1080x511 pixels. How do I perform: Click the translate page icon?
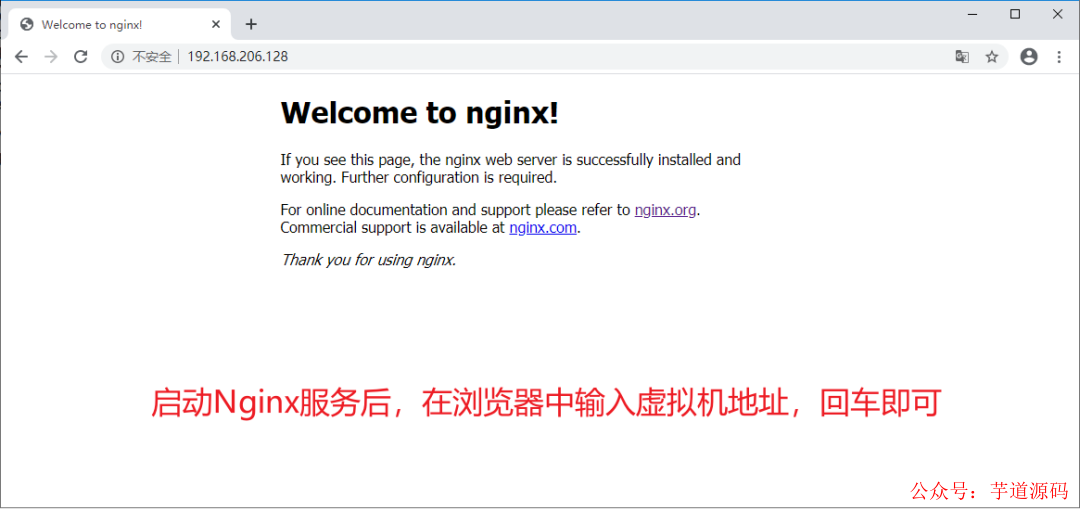pyautogui.click(x=962, y=57)
